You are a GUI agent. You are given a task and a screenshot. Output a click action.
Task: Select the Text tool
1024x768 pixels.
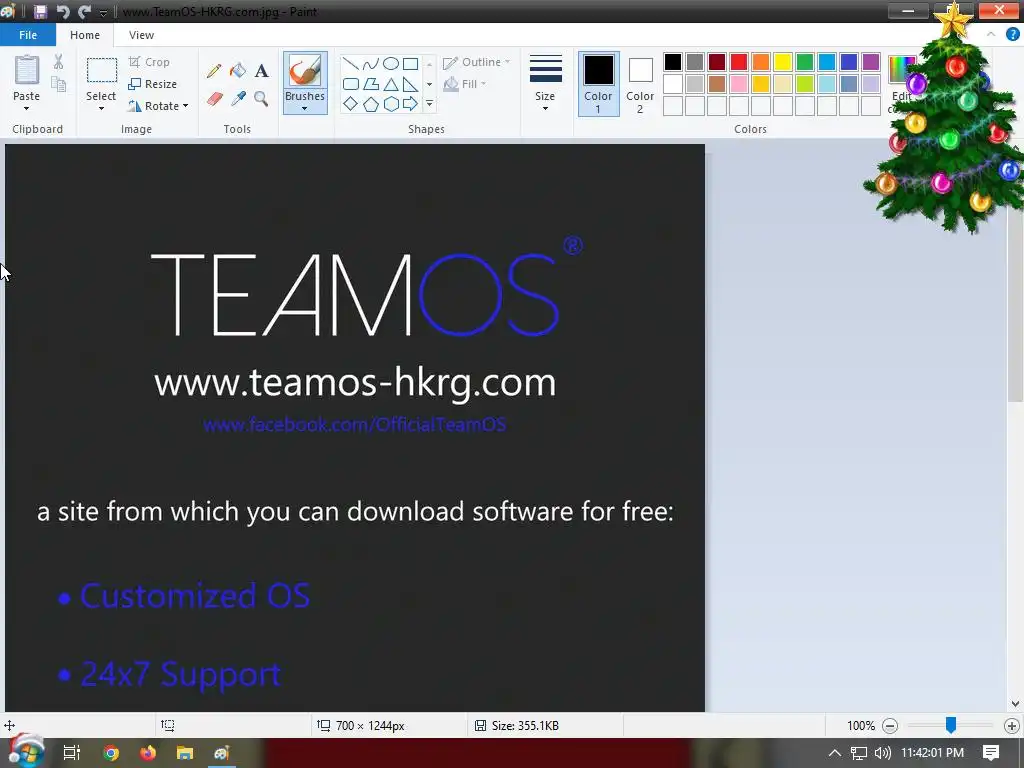click(x=261, y=71)
